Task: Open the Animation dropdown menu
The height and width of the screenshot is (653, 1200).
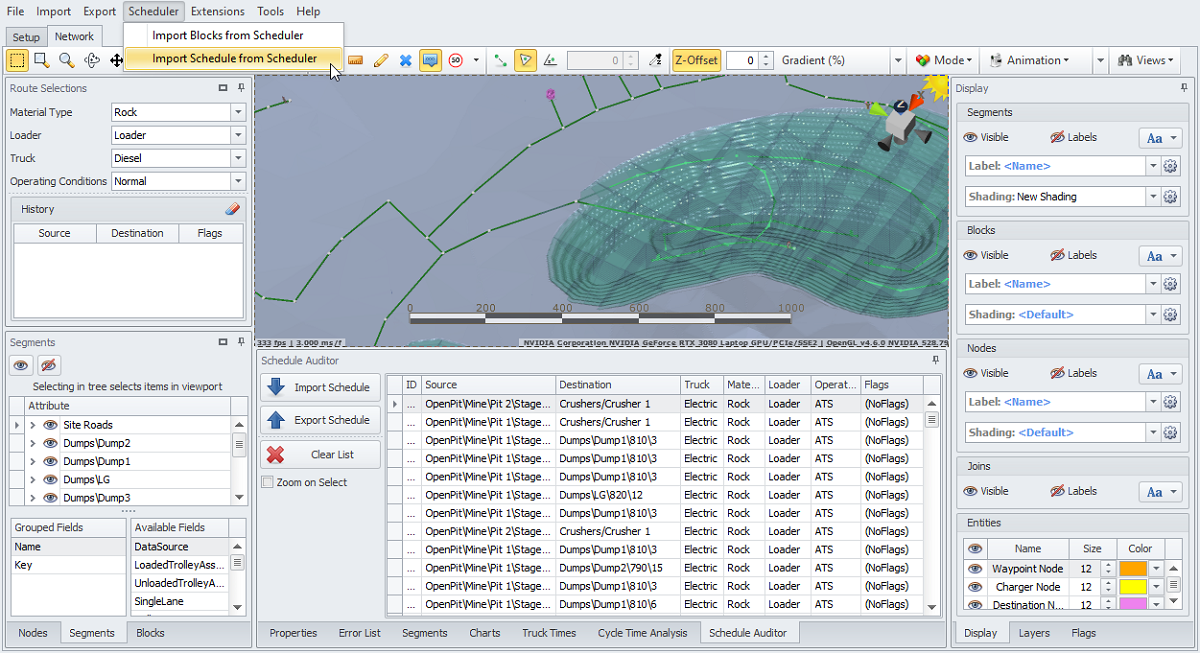Action: click(x=1028, y=60)
